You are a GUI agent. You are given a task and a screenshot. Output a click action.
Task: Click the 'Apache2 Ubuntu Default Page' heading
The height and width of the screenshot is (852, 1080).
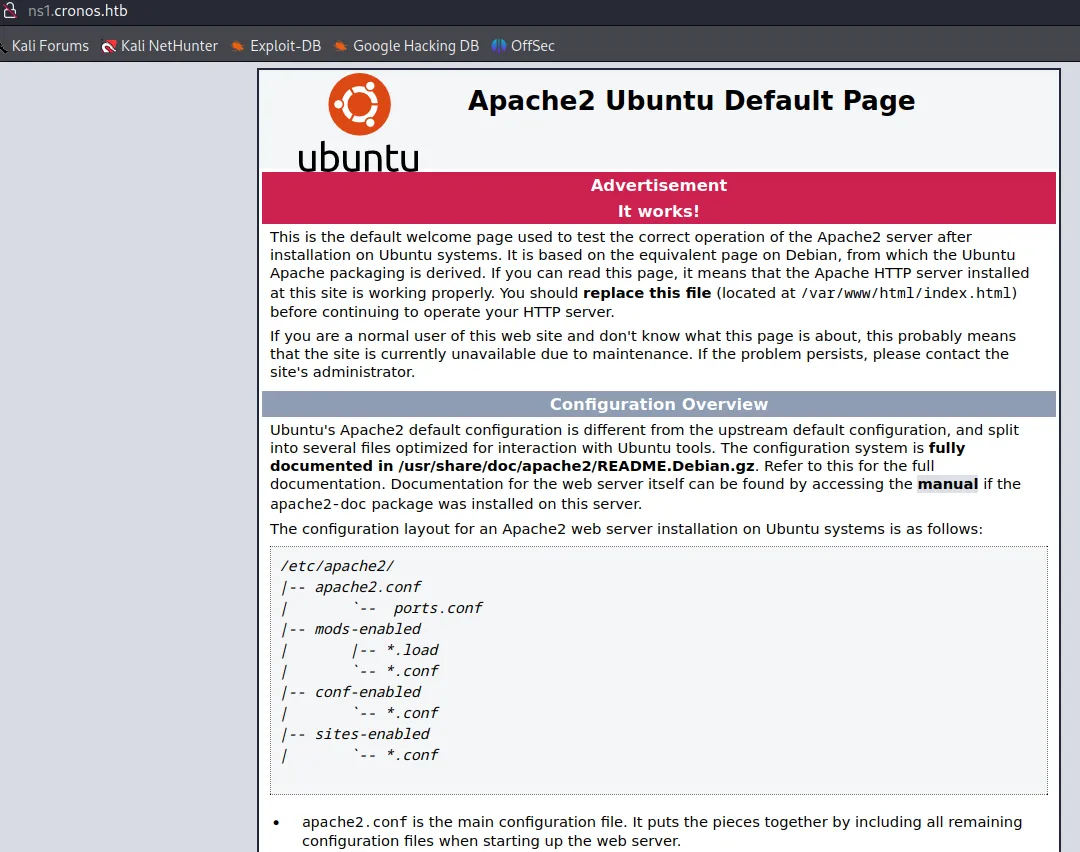[692, 101]
